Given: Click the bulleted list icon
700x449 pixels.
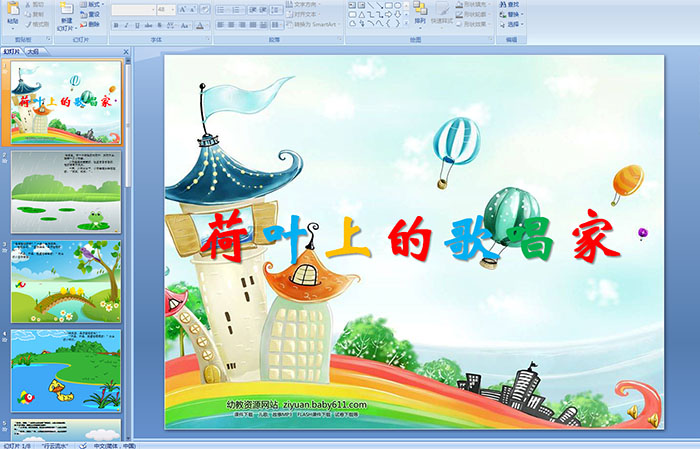Looking at the screenshot, I should click(221, 10).
